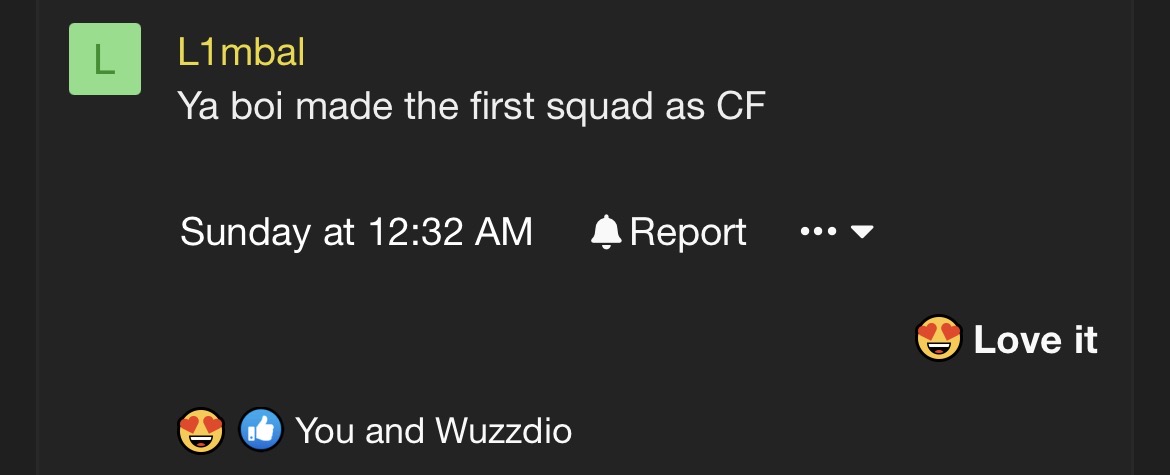Click the post text mentioning first squad
This screenshot has width=1170, height=475.
(x=471, y=106)
